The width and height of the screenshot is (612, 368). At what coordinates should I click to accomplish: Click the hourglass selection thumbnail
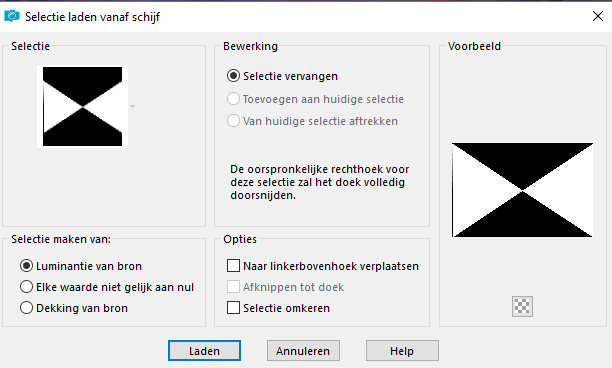(82, 107)
